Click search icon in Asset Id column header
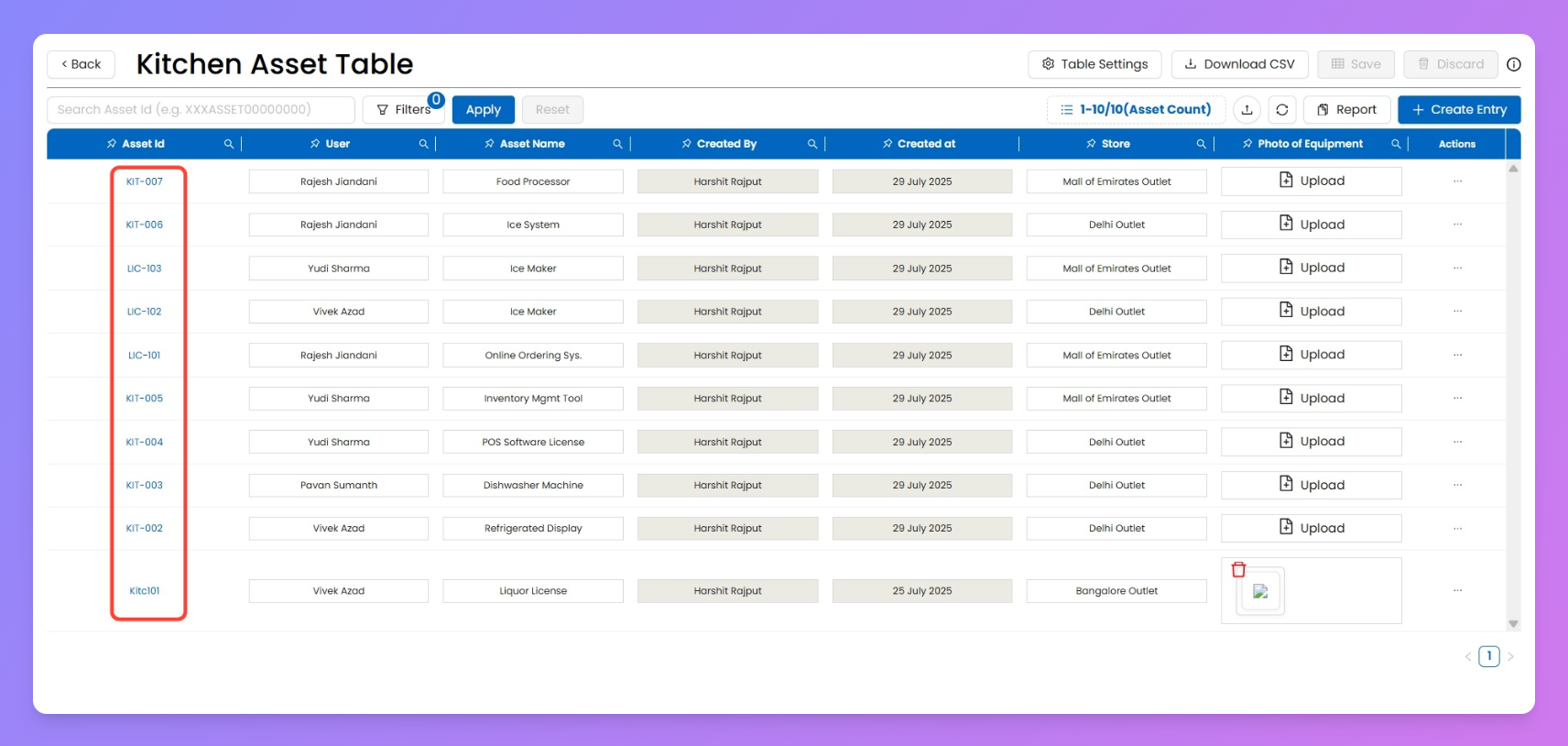 coord(229,144)
